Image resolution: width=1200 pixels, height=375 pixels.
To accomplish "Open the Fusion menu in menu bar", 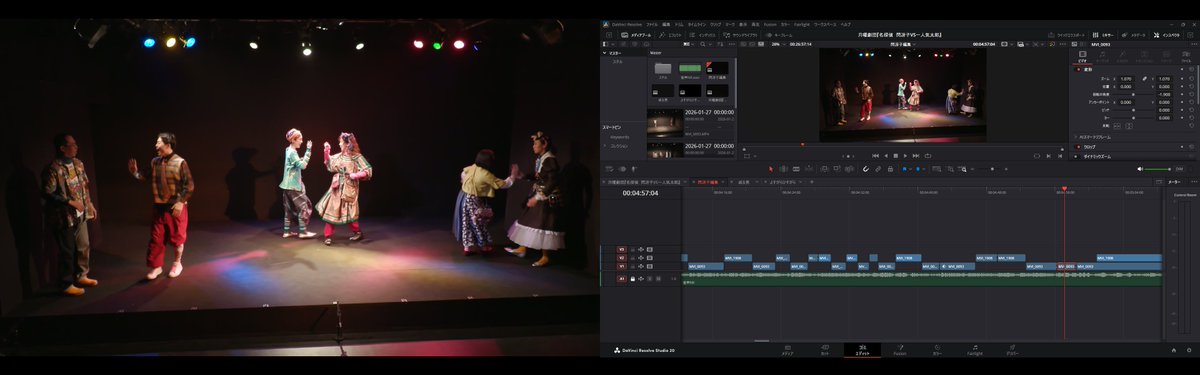I will point(770,25).
